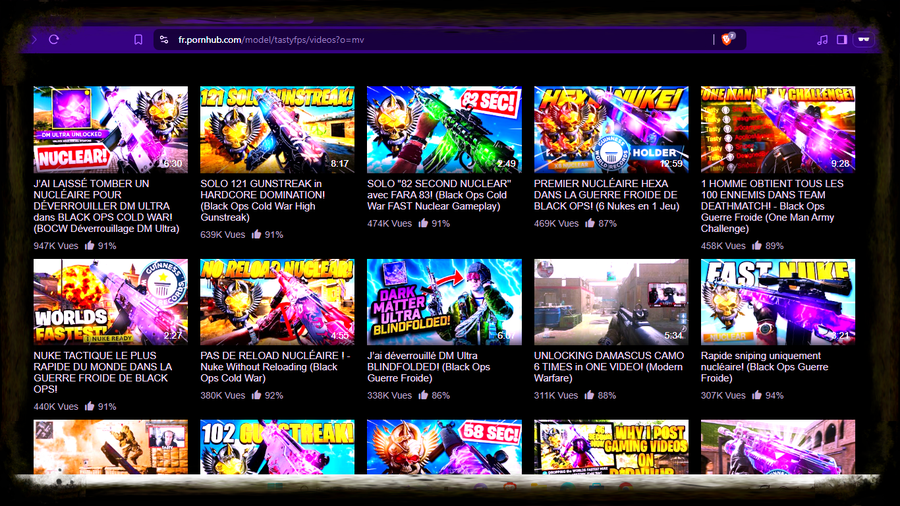The height and width of the screenshot is (506, 900).
Task: Go forward with the forward arrow
Action: click(34, 40)
